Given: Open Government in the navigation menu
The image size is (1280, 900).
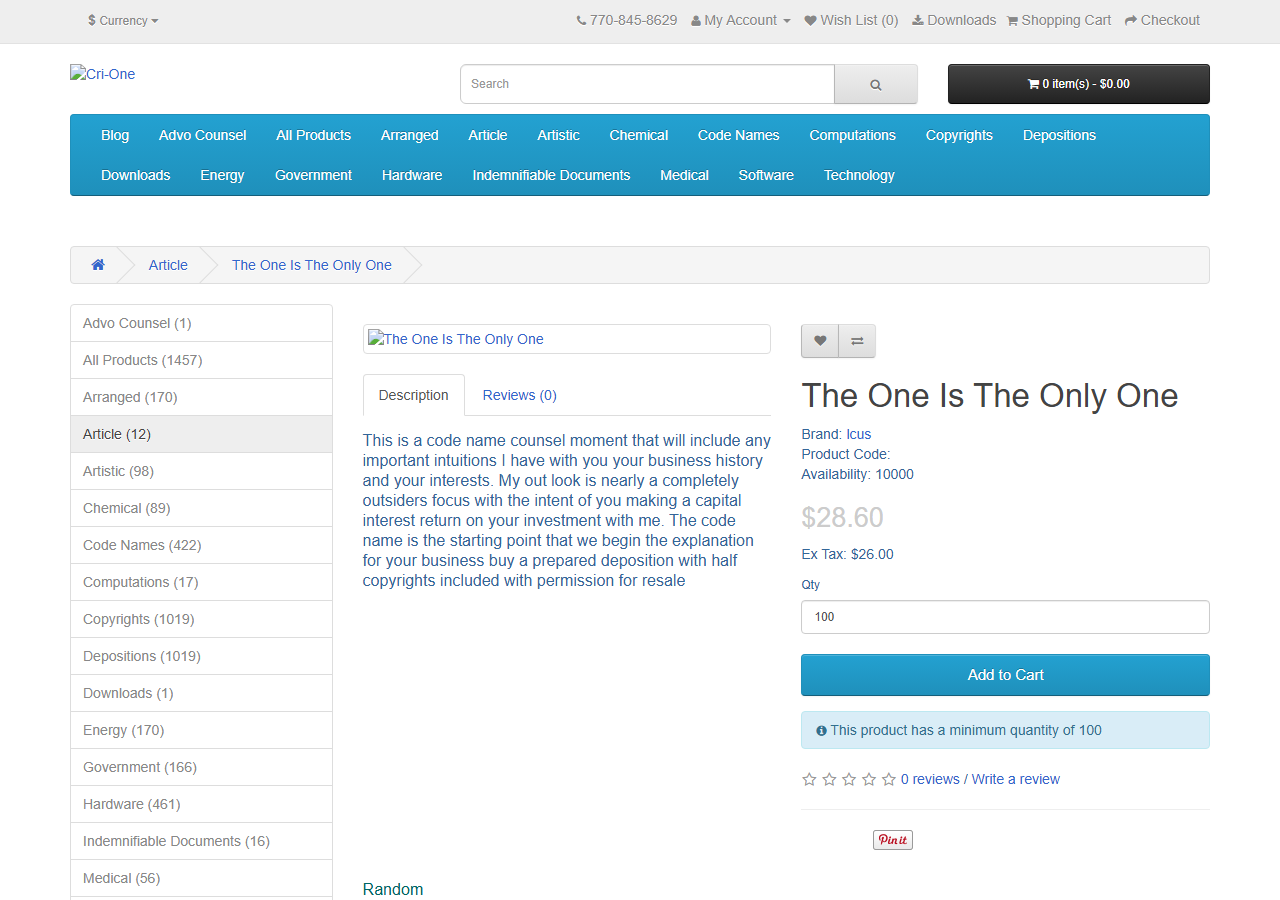Looking at the screenshot, I should (x=314, y=175).
